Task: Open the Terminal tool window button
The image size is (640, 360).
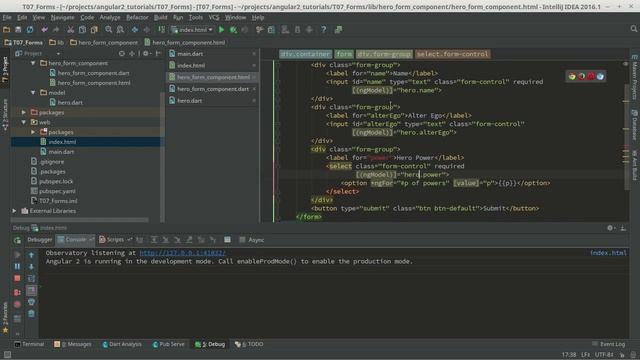Action: pos(29,344)
